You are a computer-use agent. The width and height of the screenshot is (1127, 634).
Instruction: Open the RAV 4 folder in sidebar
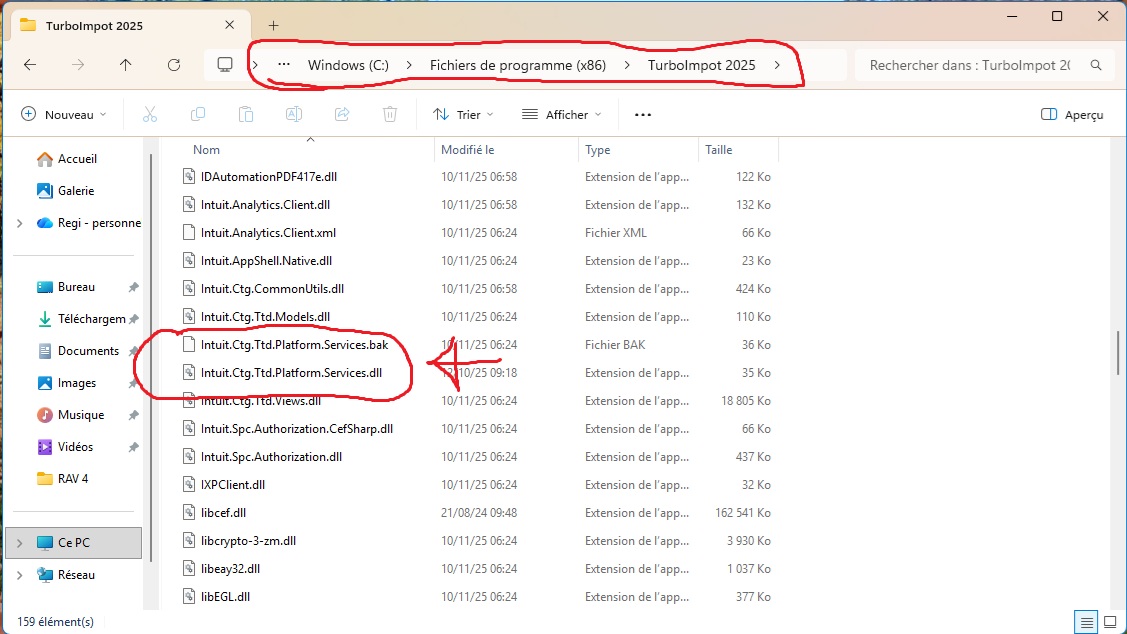pos(63,479)
